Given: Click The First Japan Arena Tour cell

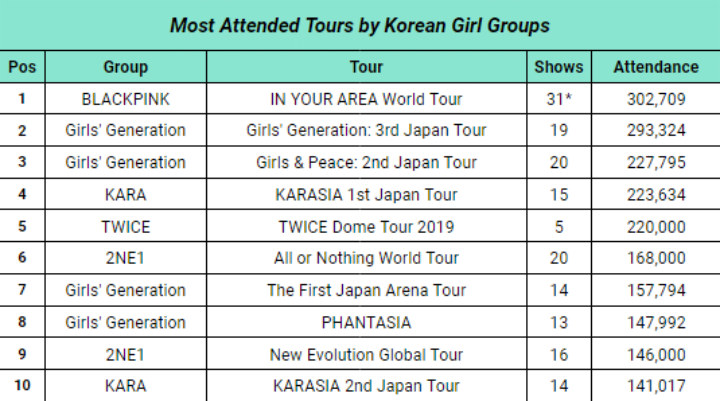Looking at the screenshot, I should pos(366,290).
